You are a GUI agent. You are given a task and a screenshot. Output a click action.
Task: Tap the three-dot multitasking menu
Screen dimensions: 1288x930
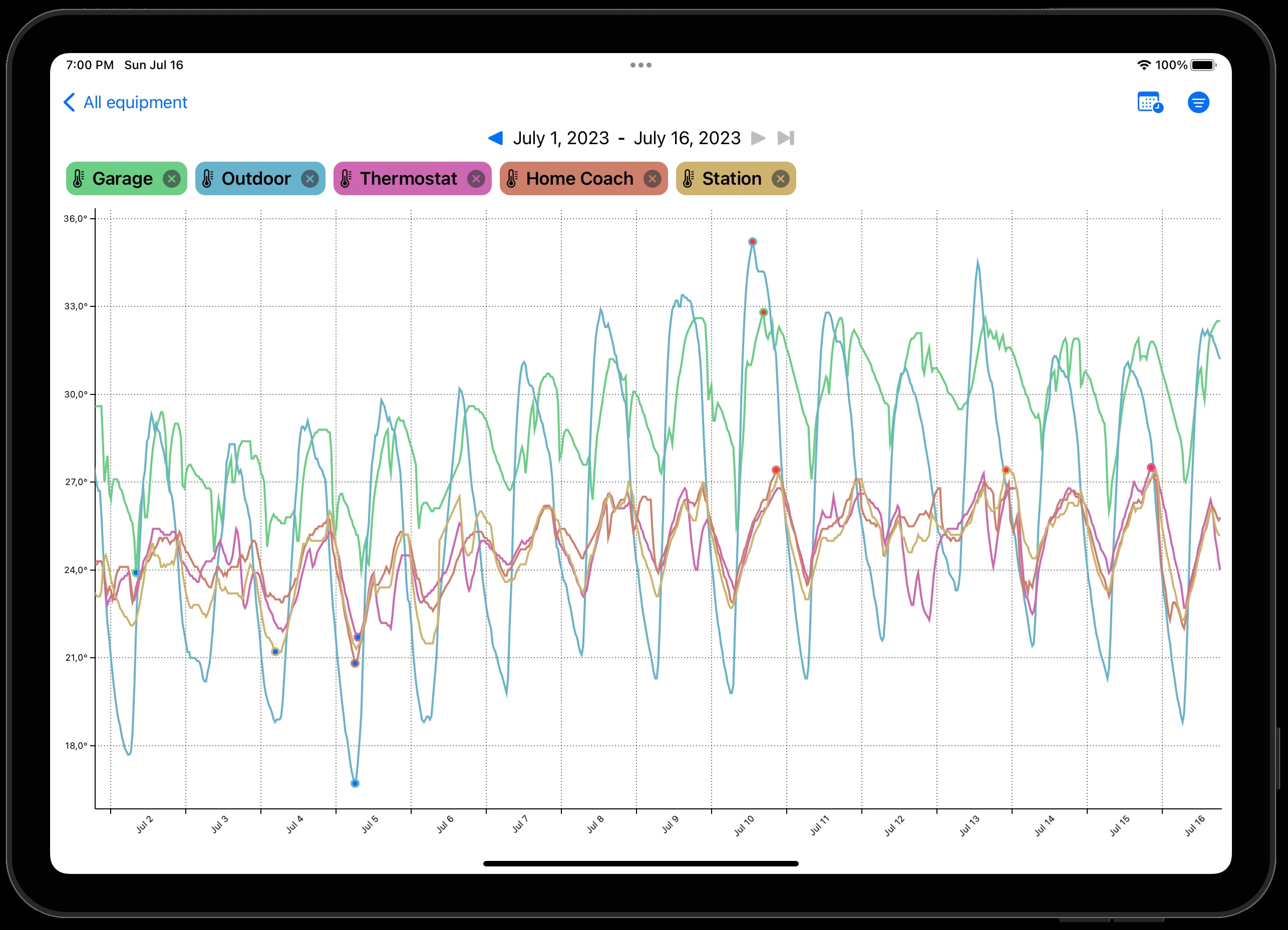click(x=640, y=65)
